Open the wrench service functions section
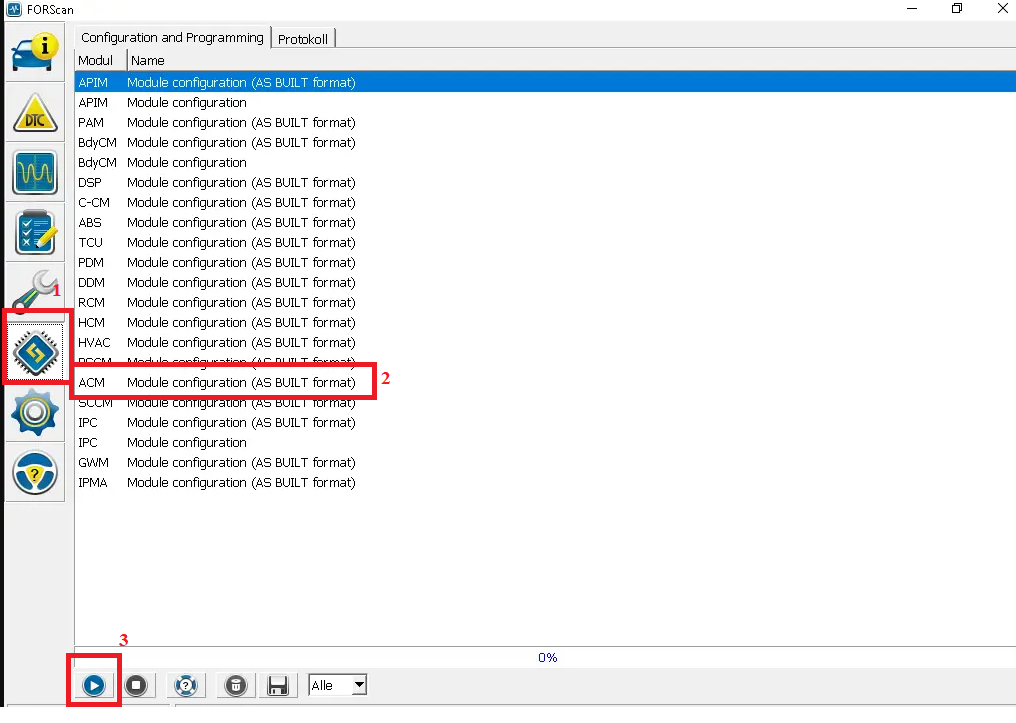 click(35, 290)
